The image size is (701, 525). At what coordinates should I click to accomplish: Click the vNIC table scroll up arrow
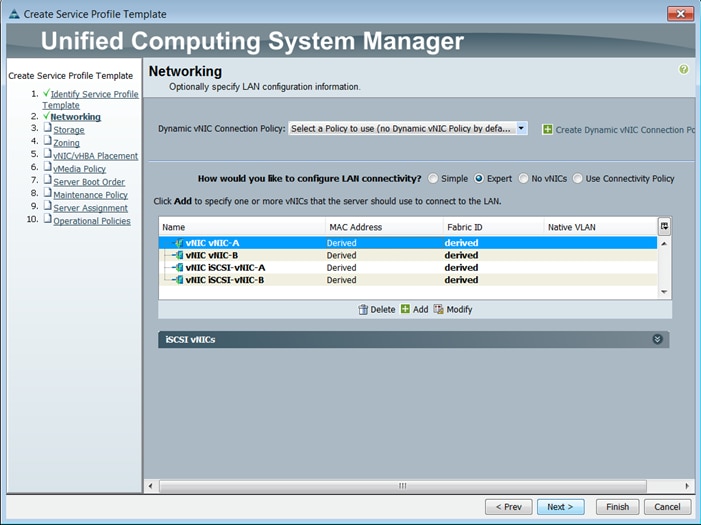click(x=664, y=243)
